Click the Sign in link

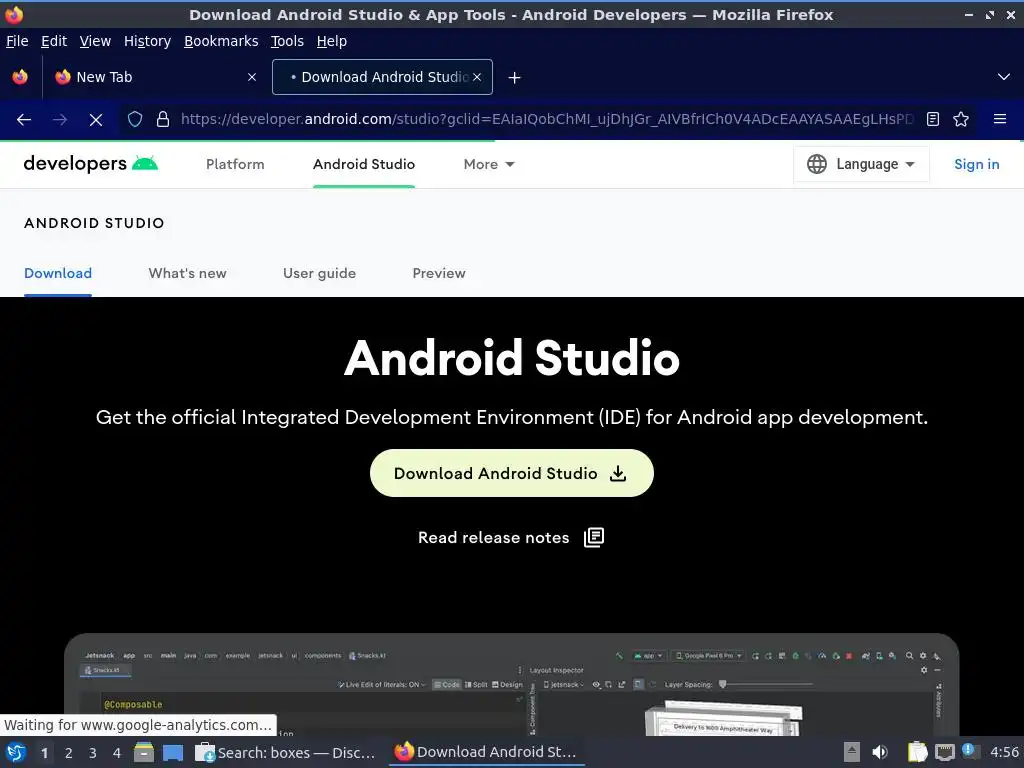976,165
